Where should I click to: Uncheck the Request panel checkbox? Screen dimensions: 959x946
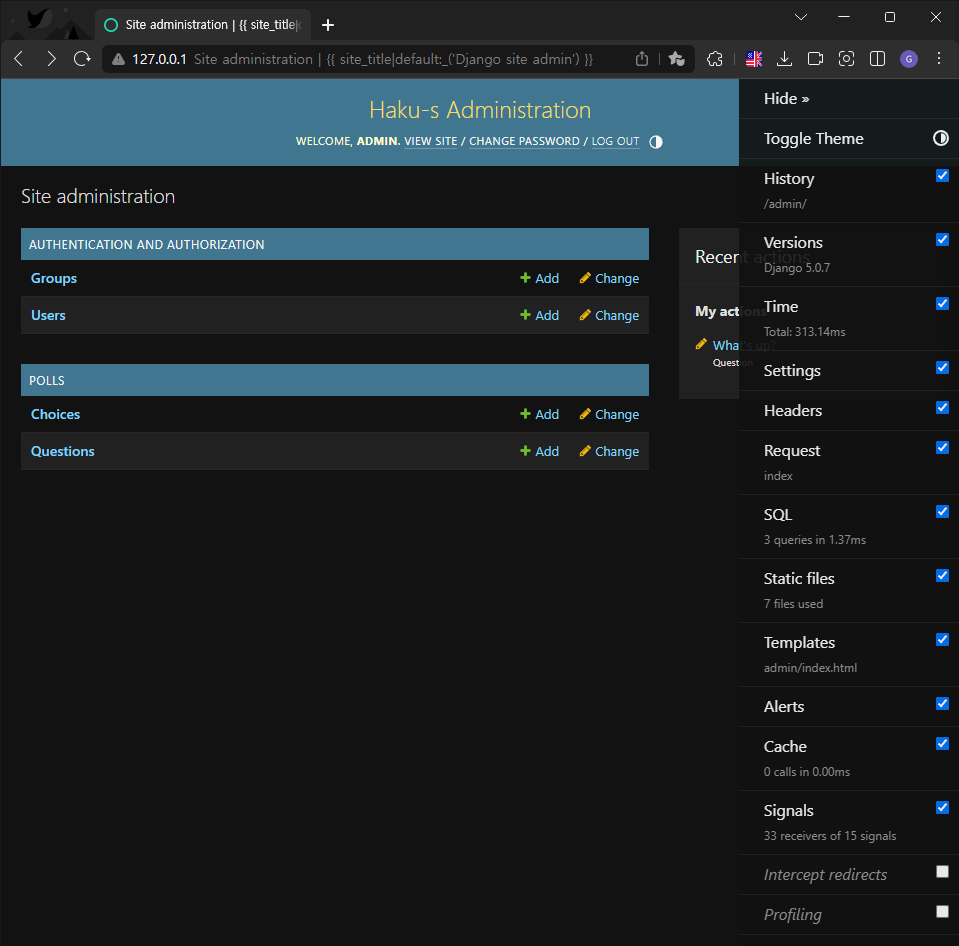pos(942,448)
